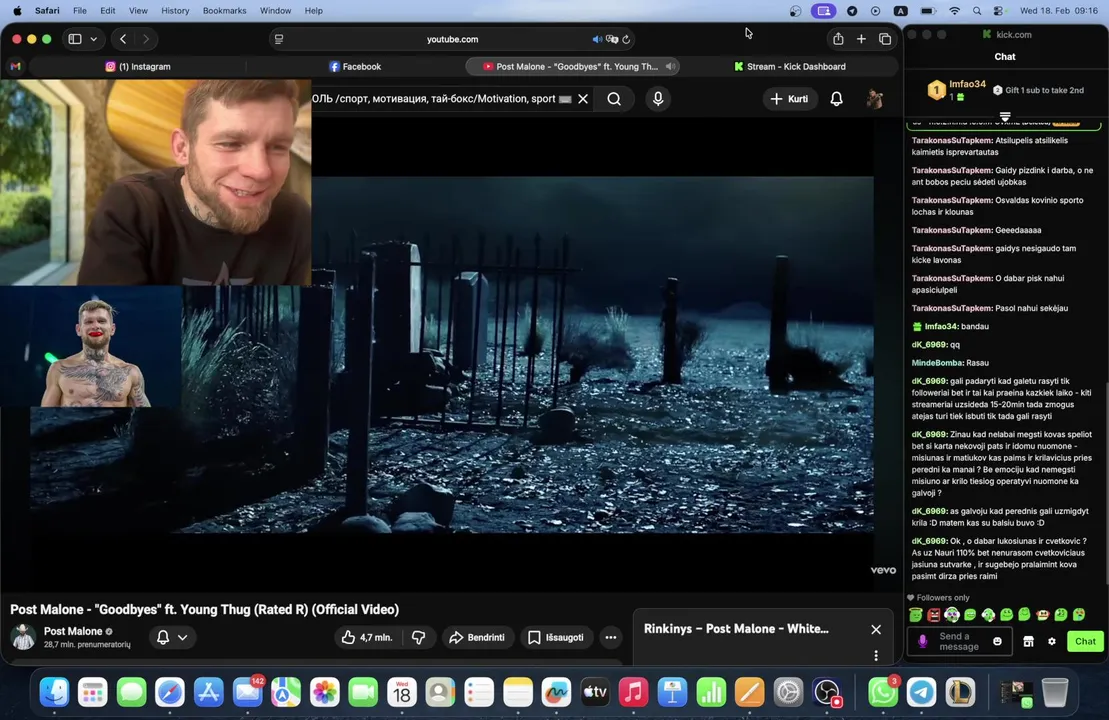This screenshot has height=720, width=1109.
Task: Open the Window menu
Action: [275, 11]
